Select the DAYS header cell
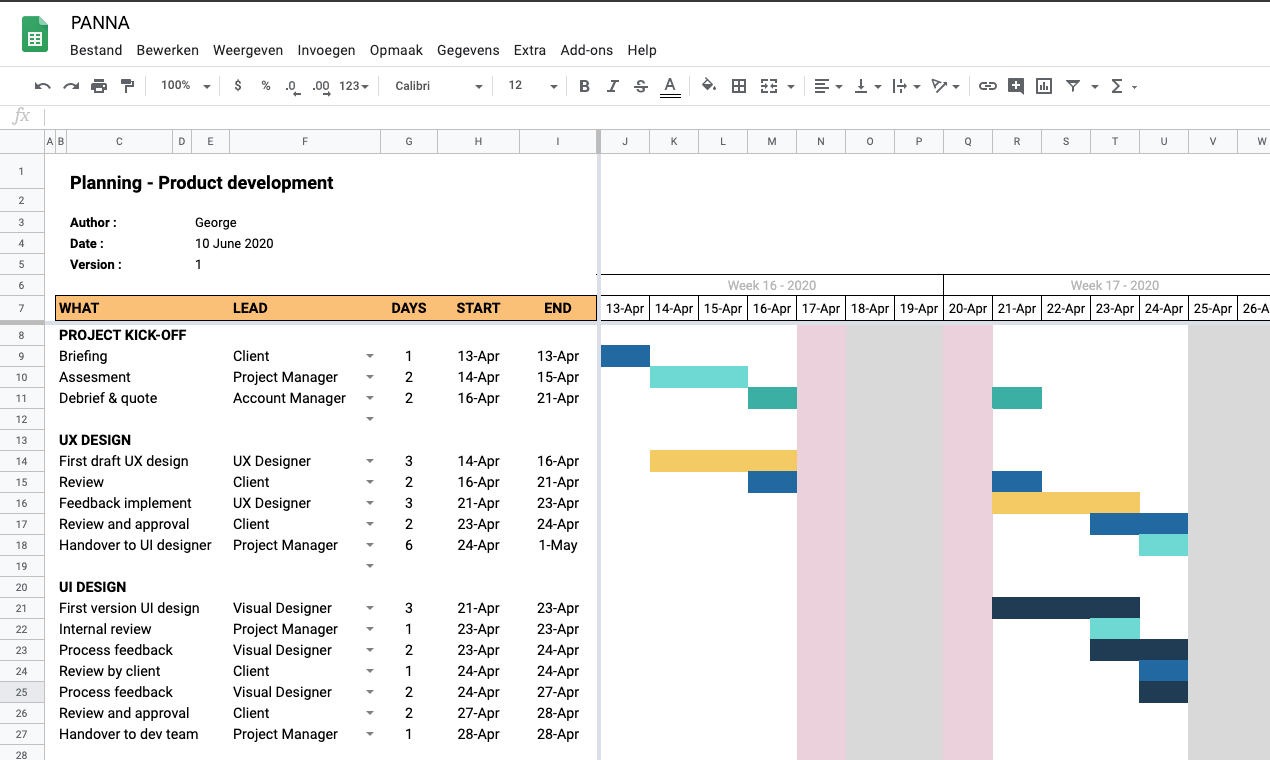Viewport: 1270px width, 760px height. (409, 308)
